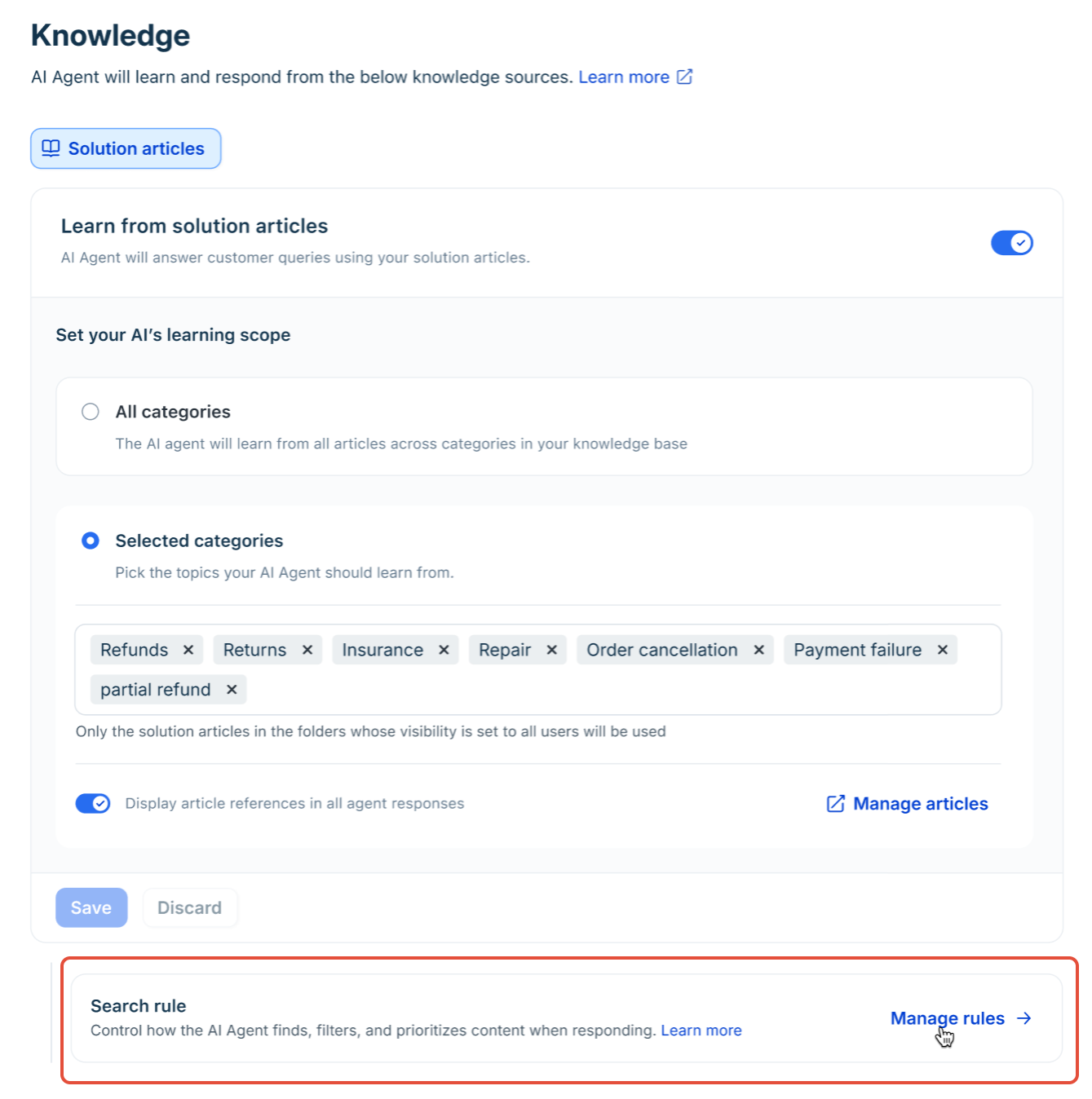This screenshot has height=1099, width=1092.
Task: Remove the Refunds category tag
Action: click(188, 650)
